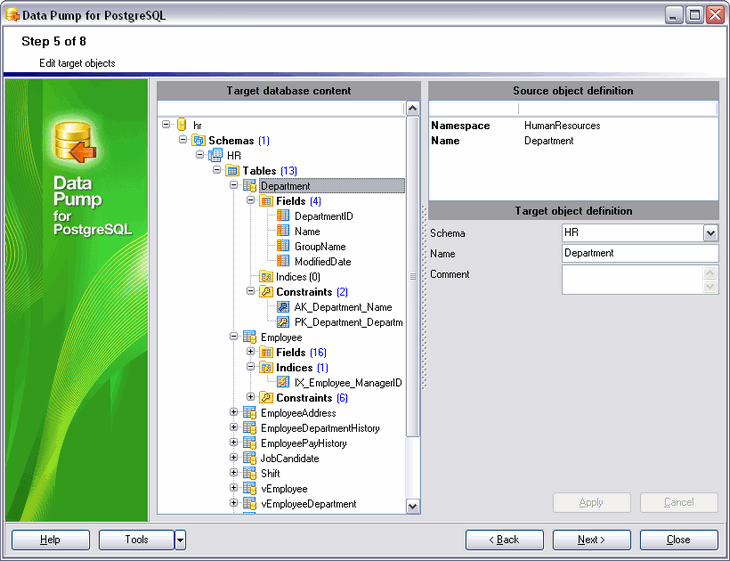Collapse the Department table node
This screenshot has height=561, width=730.
[x=233, y=186]
